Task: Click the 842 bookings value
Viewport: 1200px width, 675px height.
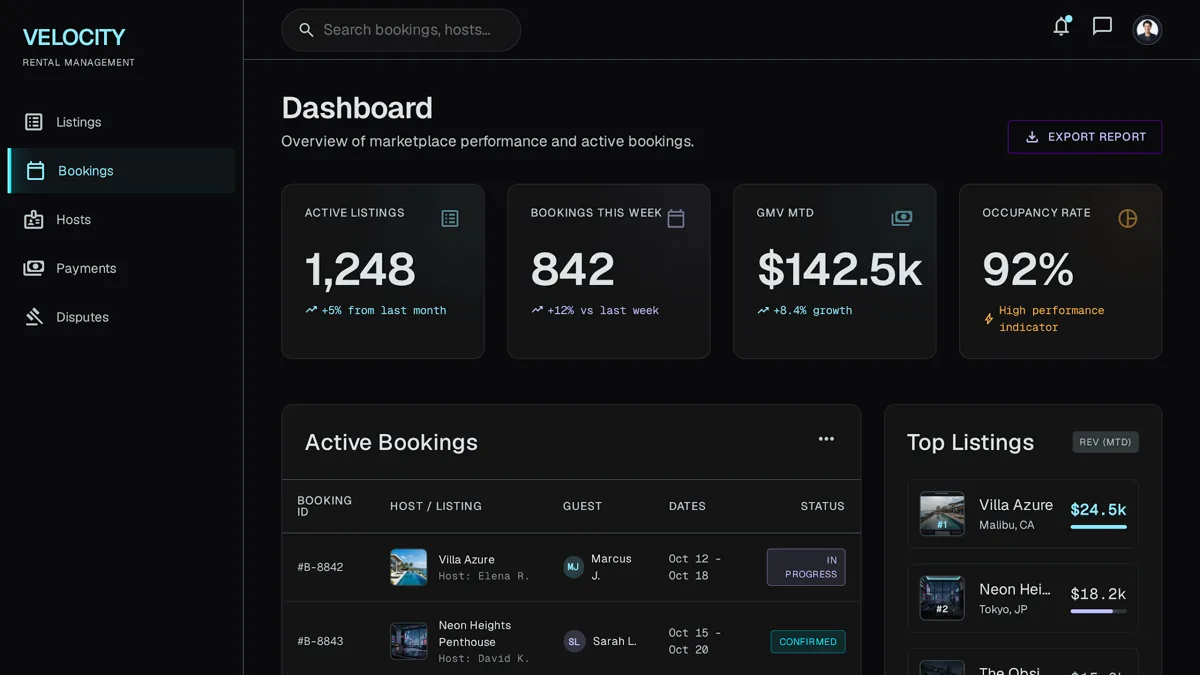Action: (x=573, y=269)
